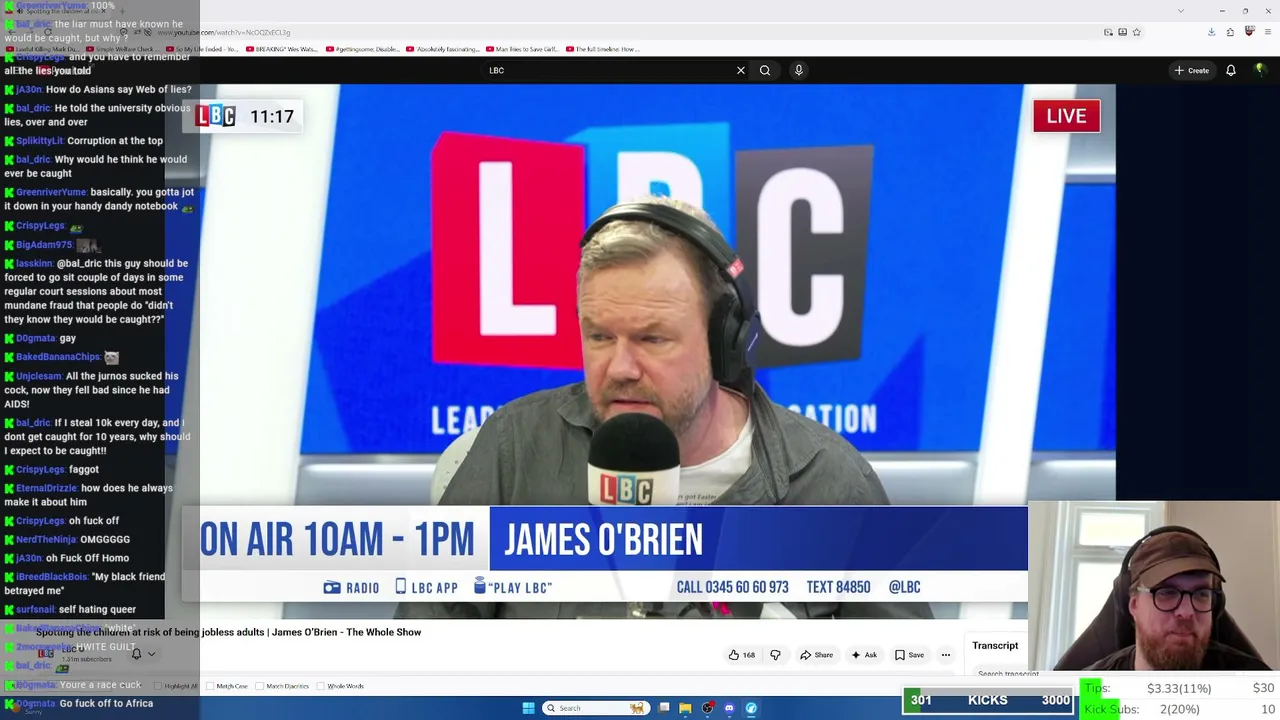The image size is (1280, 720).
Task: Open the 'Absolutely fascinating...' bookmark
Action: 443,49
